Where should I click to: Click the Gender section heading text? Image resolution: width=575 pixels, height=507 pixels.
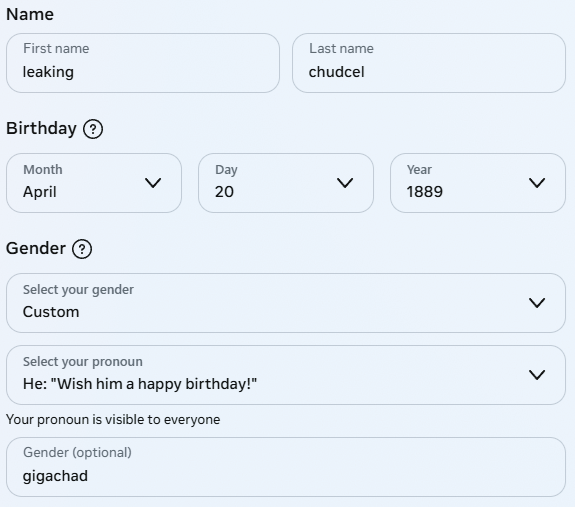pos(36,248)
